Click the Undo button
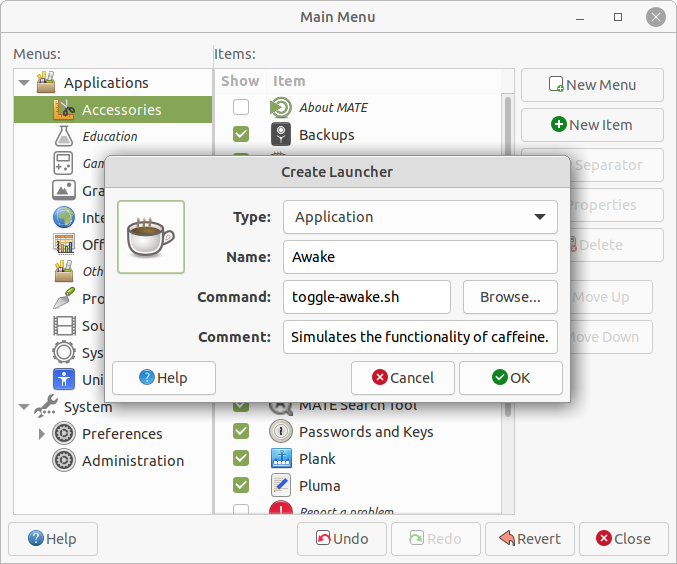This screenshot has width=677, height=564. [342, 539]
